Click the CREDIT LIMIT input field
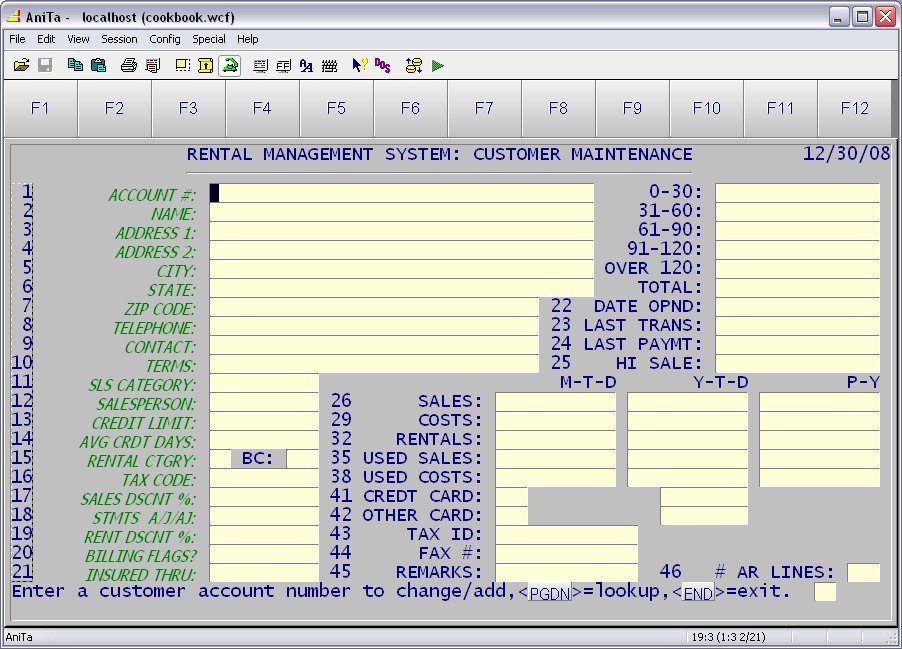This screenshot has height=649, width=902. (264, 421)
